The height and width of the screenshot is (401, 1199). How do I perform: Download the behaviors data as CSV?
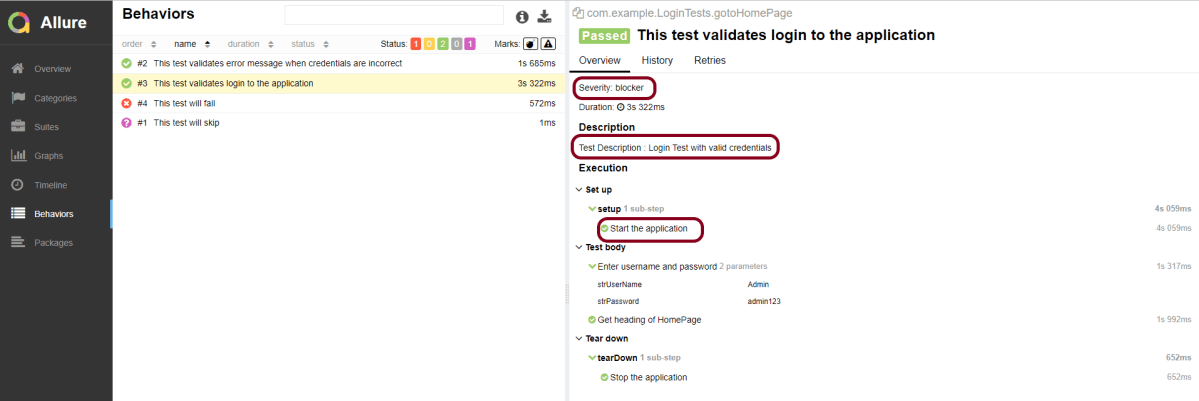click(x=544, y=17)
